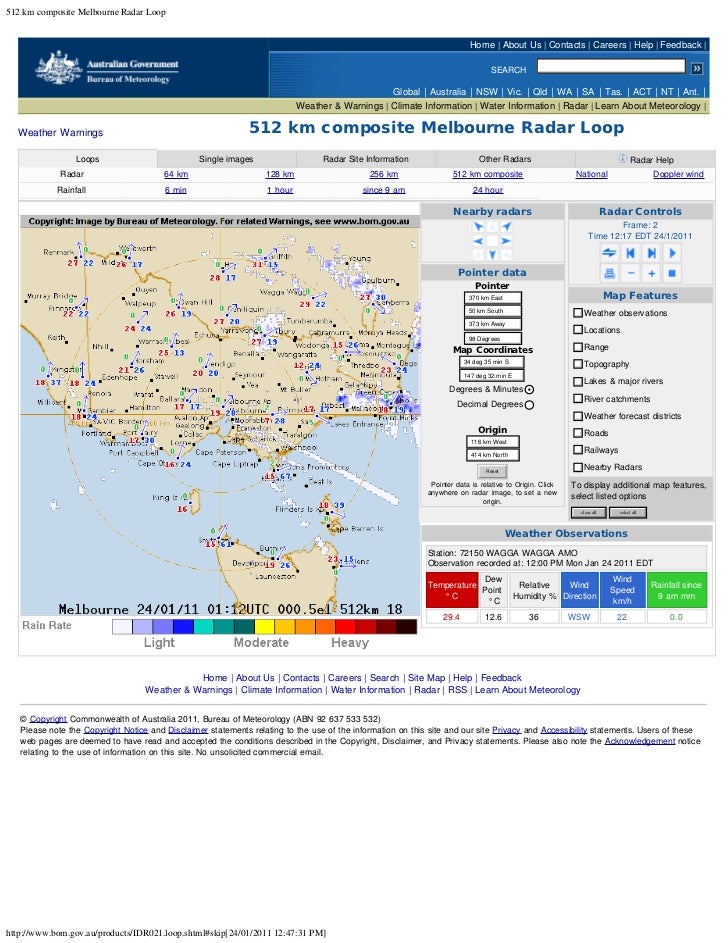
Task: Focus the SEARCH input field
Action: [x=611, y=66]
